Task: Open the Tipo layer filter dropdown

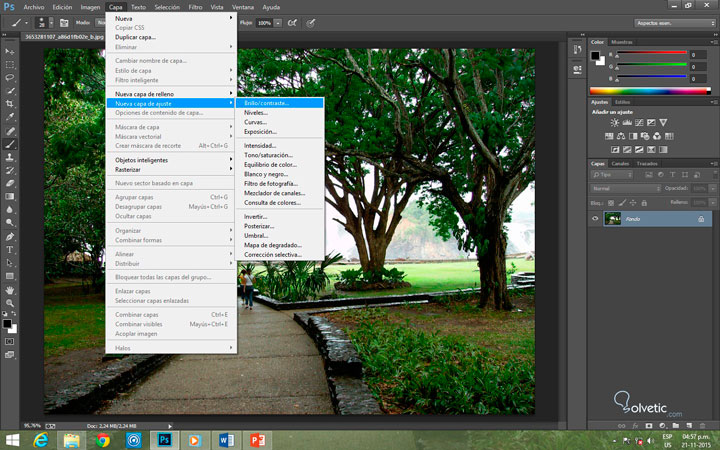Action: [x=612, y=174]
